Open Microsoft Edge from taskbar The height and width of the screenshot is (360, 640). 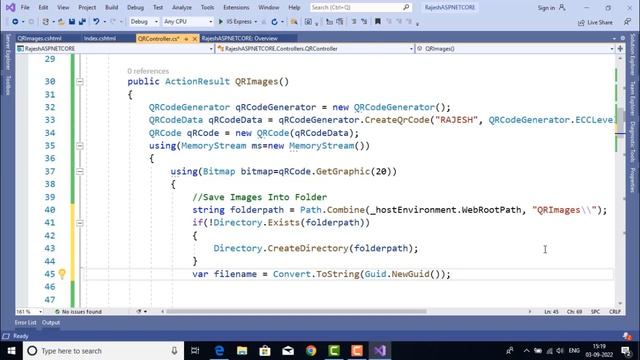[219, 351]
